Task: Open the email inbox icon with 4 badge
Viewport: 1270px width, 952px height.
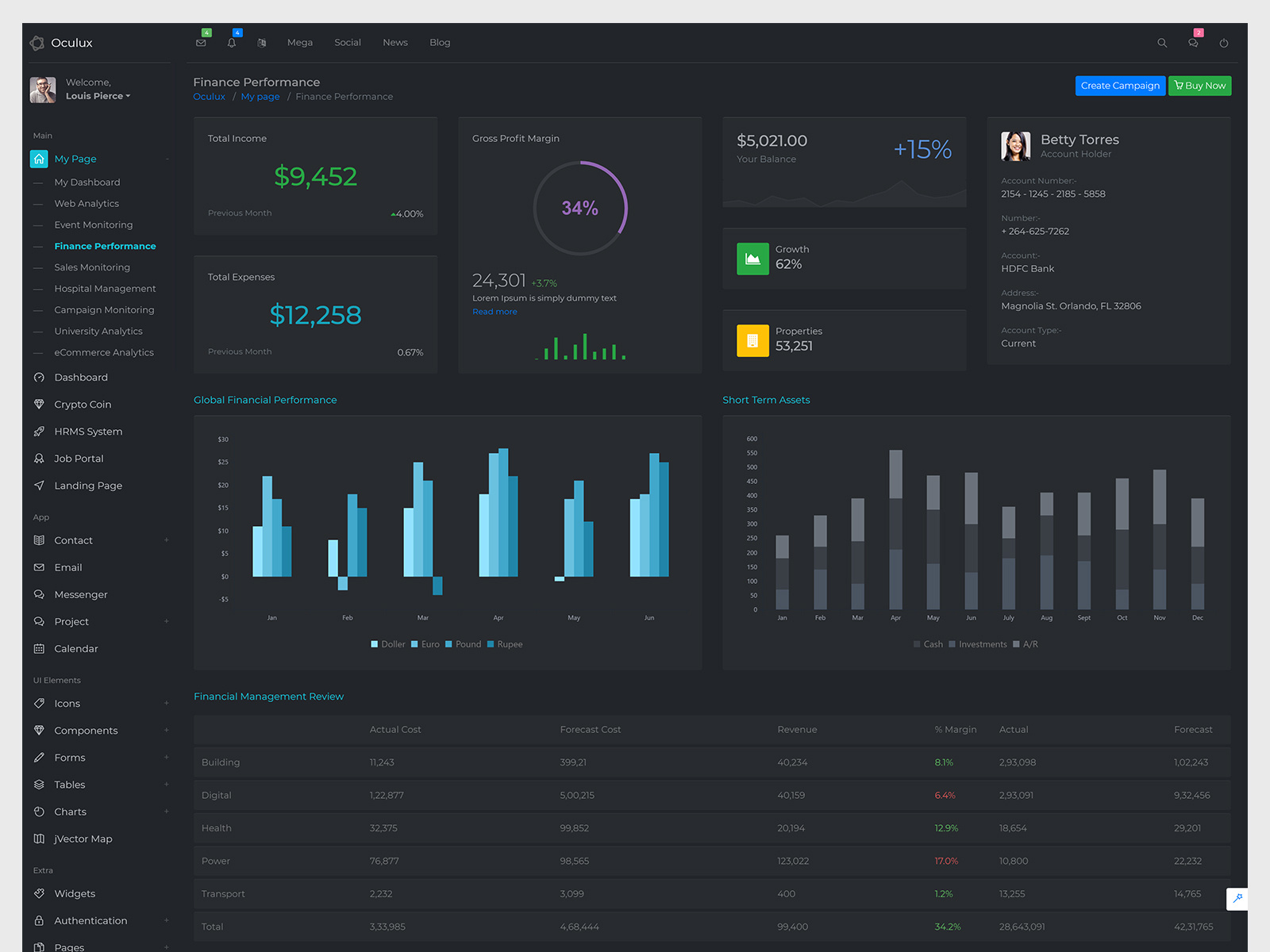Action: pos(201,43)
